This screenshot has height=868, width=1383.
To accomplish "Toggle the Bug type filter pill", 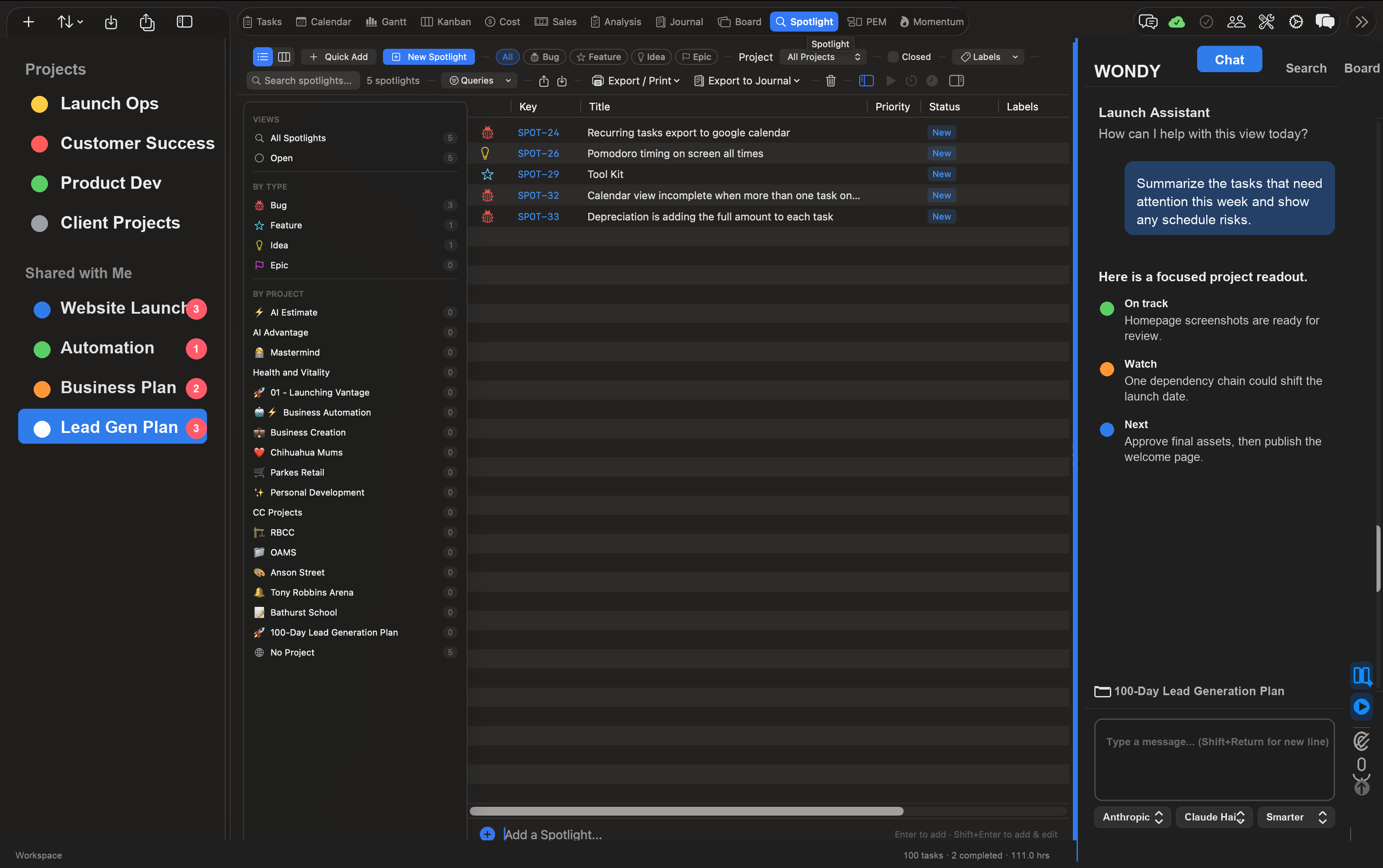I will click(545, 57).
